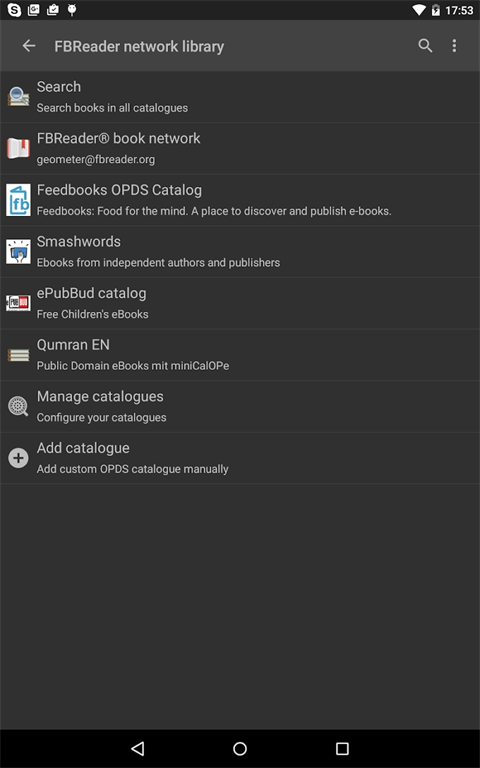Tap geometer@fbreader.org account text
This screenshot has height=768, width=480.
pos(96,160)
